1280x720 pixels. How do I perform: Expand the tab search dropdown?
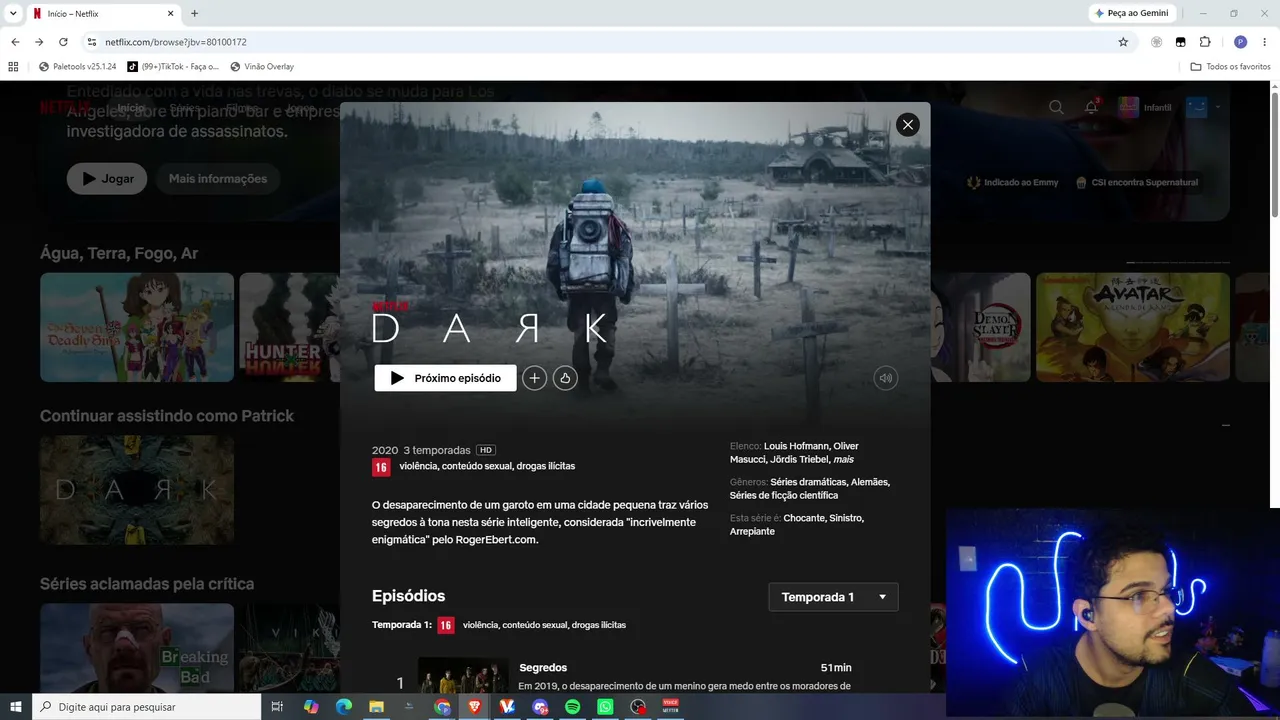coord(13,14)
